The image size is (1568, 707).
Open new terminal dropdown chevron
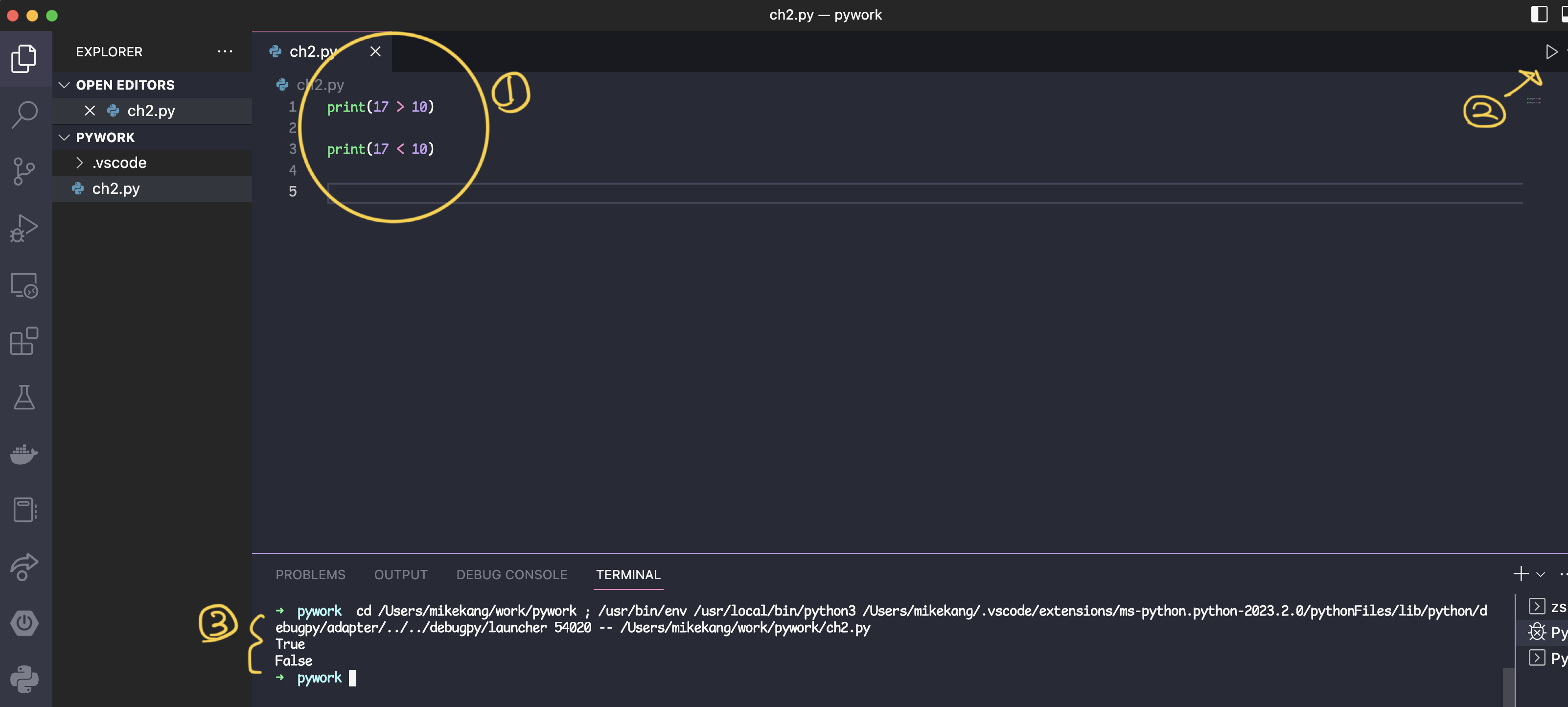(1541, 574)
